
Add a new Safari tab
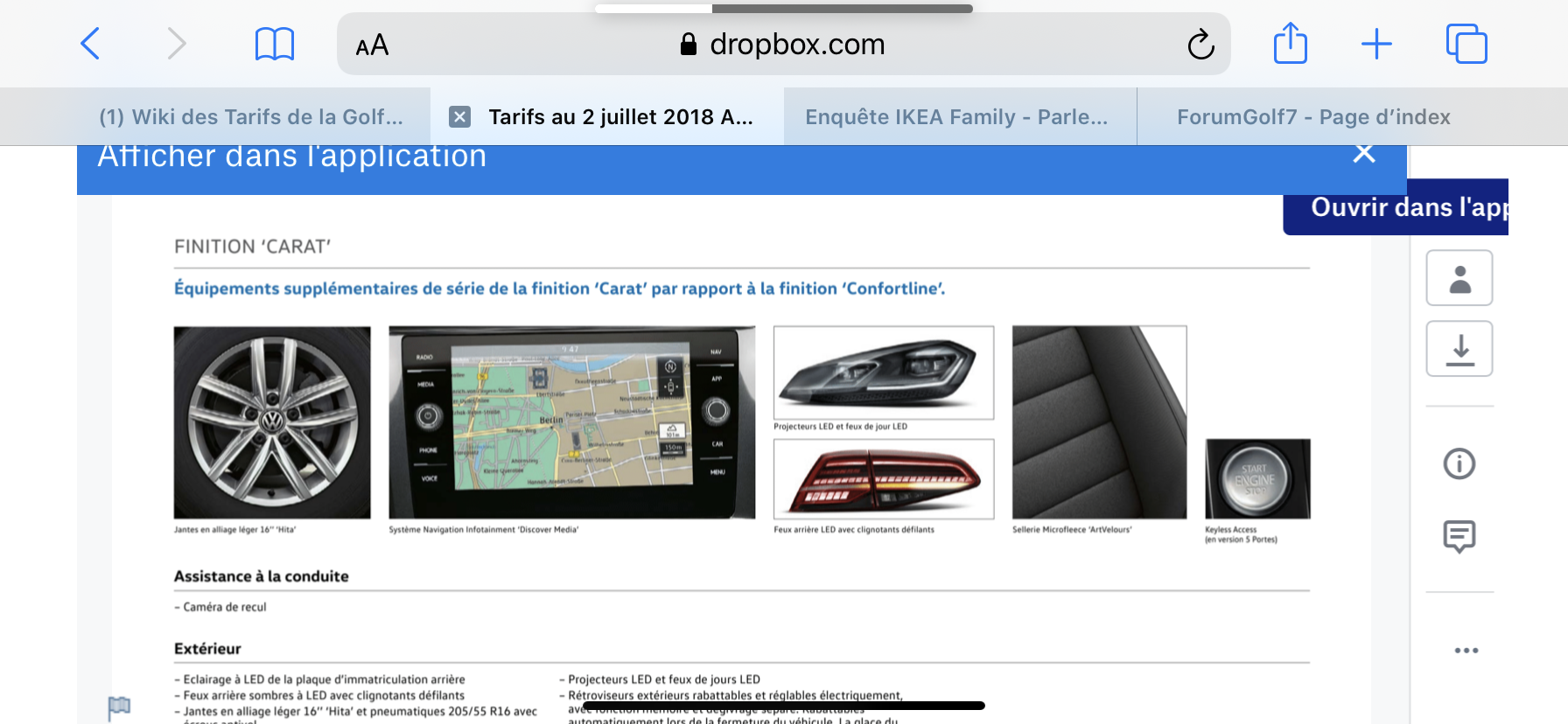pyautogui.click(x=1376, y=44)
